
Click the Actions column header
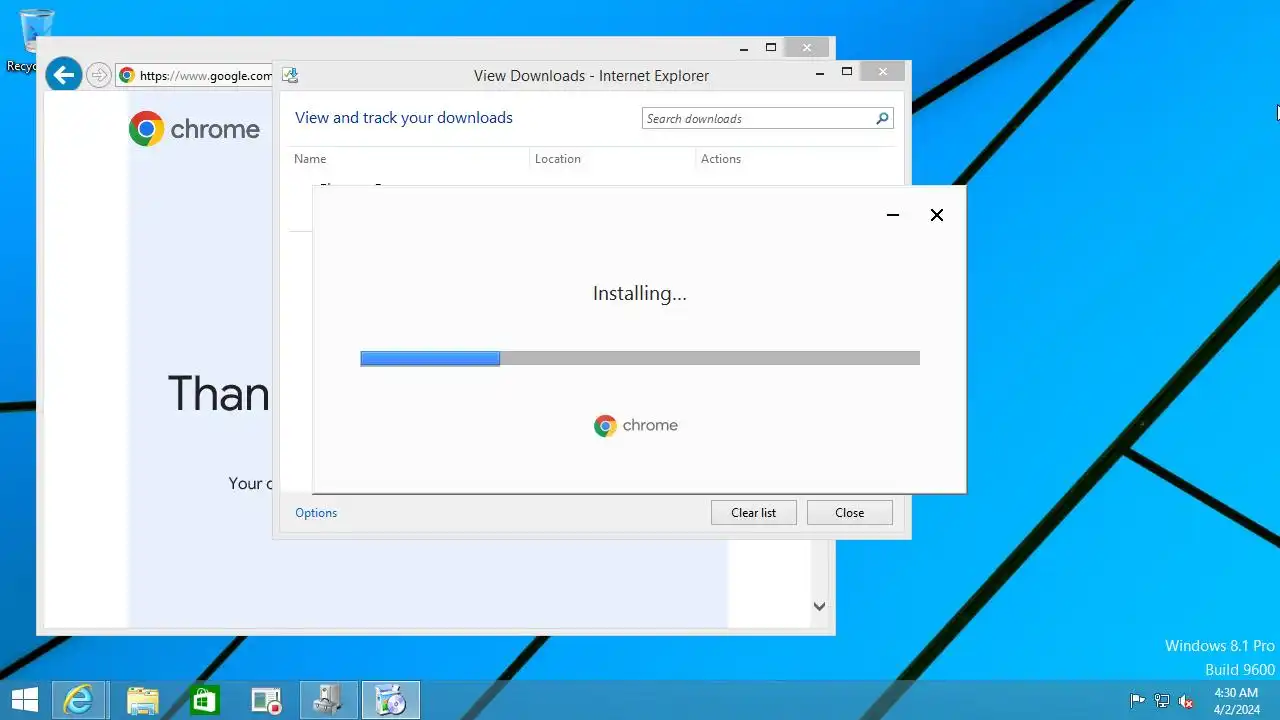pos(721,159)
